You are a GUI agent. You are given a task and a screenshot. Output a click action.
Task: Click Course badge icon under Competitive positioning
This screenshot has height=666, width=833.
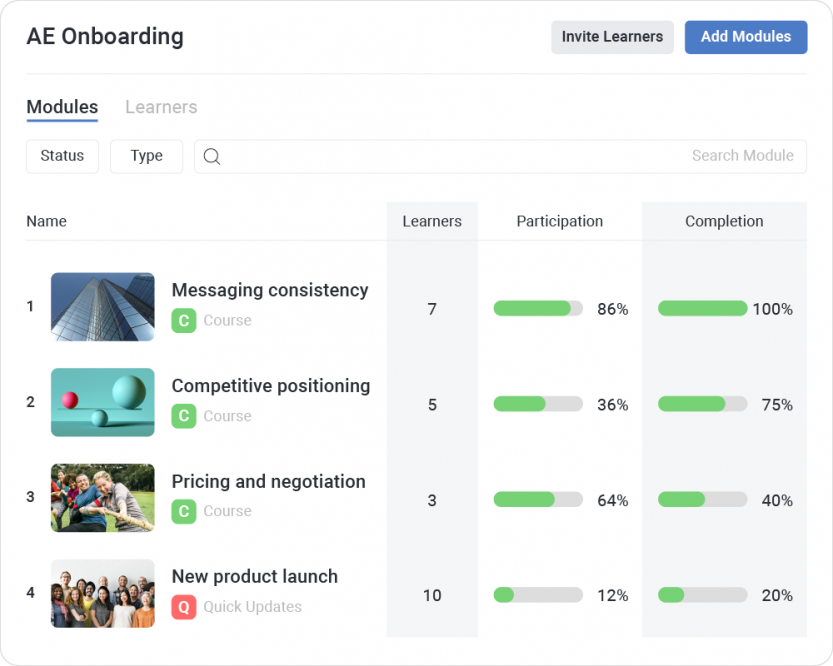tap(183, 416)
